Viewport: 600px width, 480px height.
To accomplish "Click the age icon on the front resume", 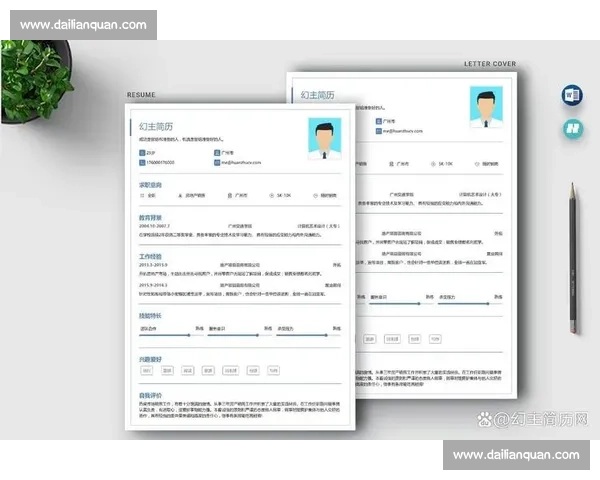I will pyautogui.click(x=142, y=153).
